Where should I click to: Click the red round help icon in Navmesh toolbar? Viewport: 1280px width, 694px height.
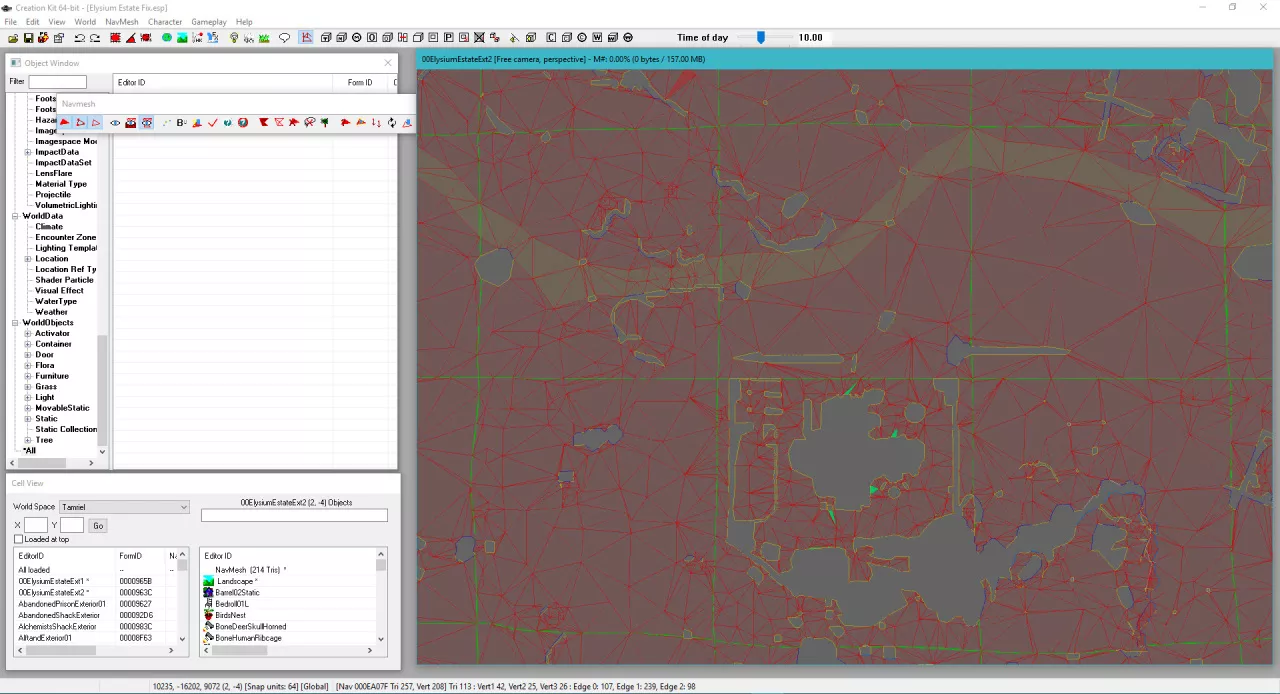coord(243,122)
